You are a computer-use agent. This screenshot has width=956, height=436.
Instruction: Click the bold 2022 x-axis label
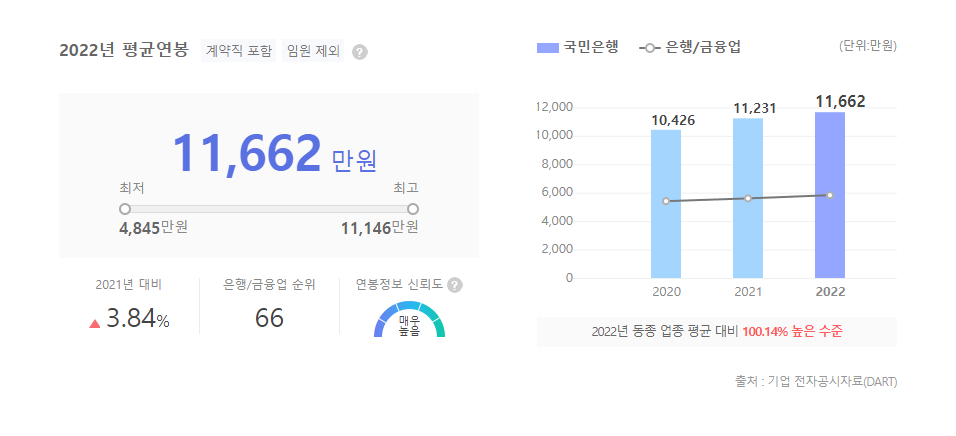(830, 291)
